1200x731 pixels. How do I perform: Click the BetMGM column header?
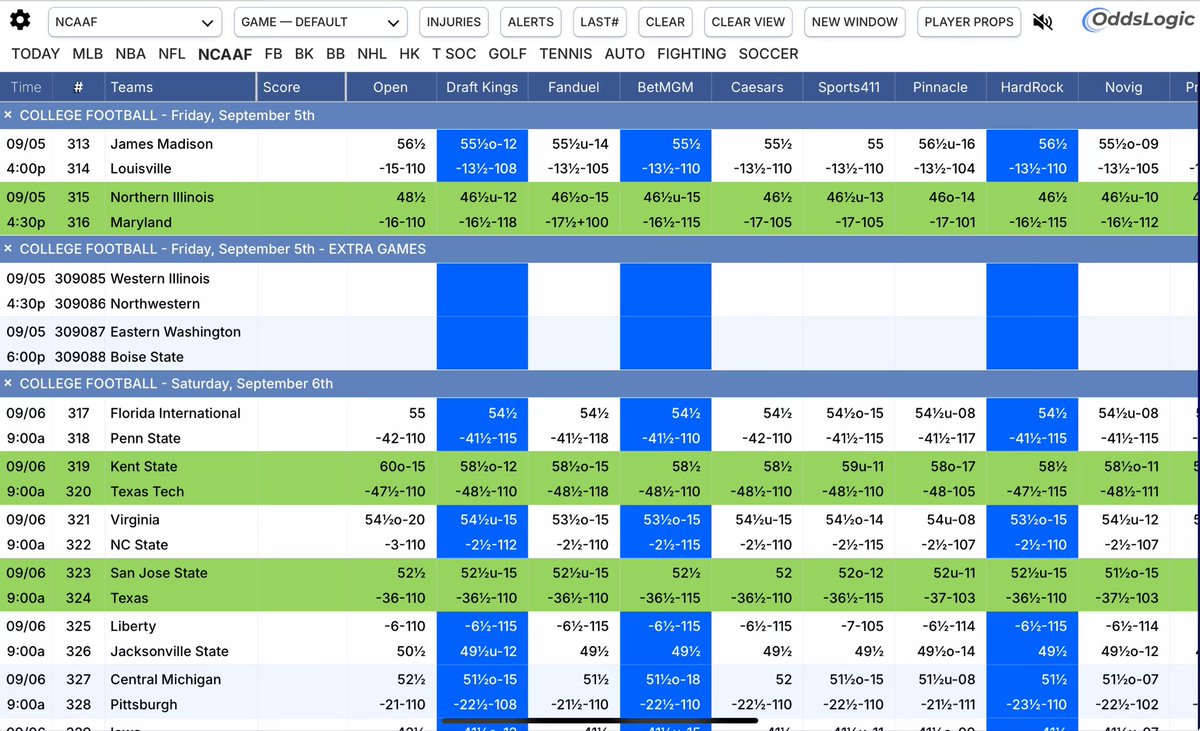665,87
